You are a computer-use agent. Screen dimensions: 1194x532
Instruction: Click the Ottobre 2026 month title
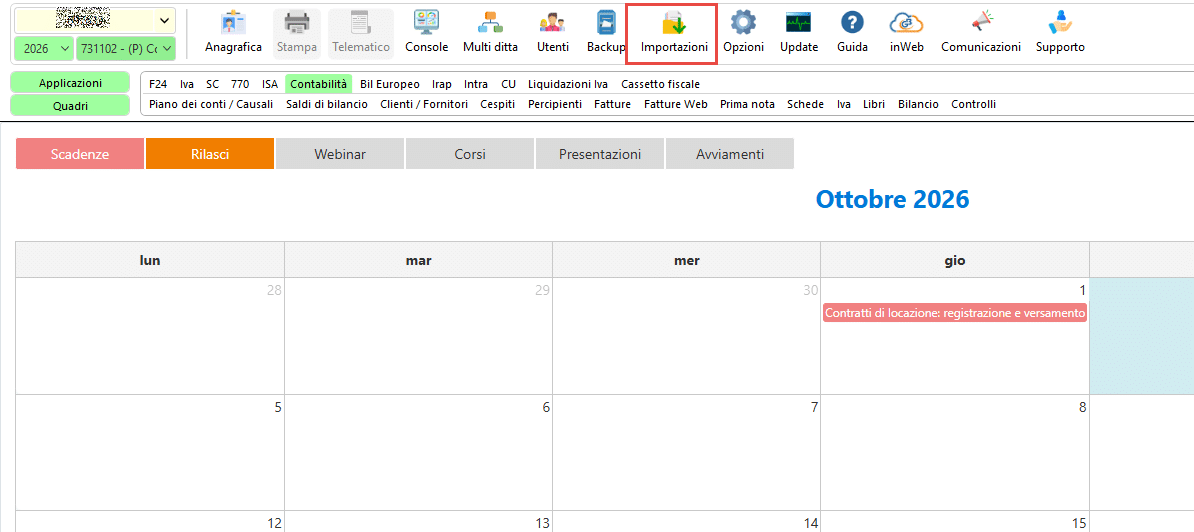(x=892, y=199)
